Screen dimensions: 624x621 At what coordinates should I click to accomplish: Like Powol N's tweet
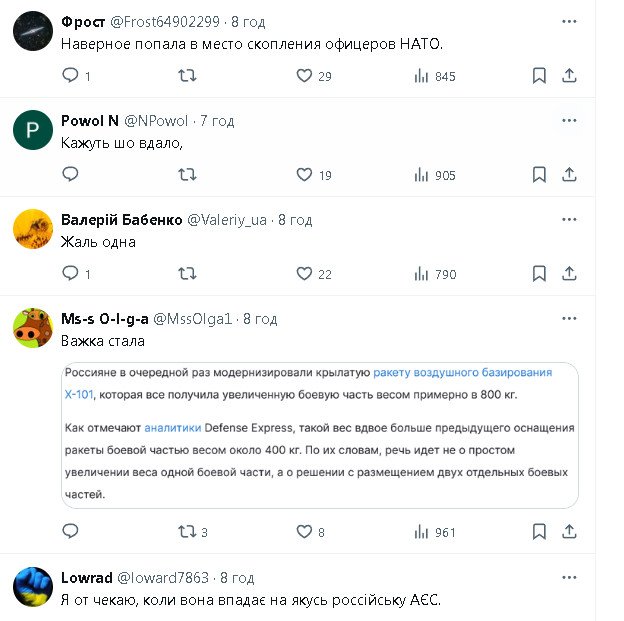point(305,175)
